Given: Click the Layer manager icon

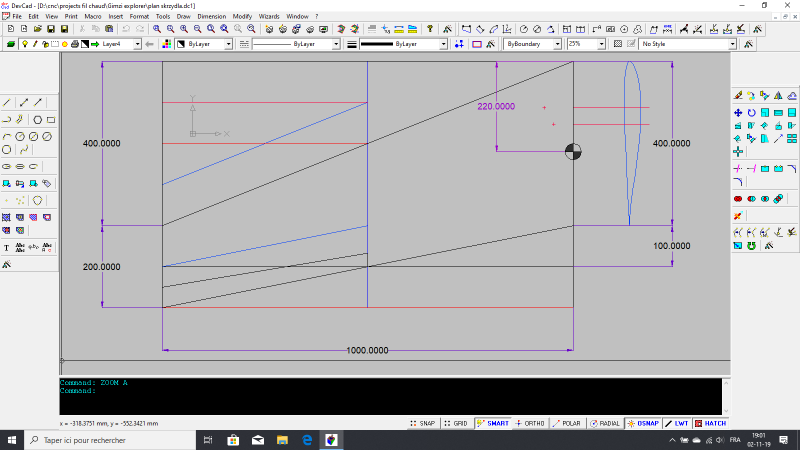Looking at the screenshot, I should click(10, 44).
